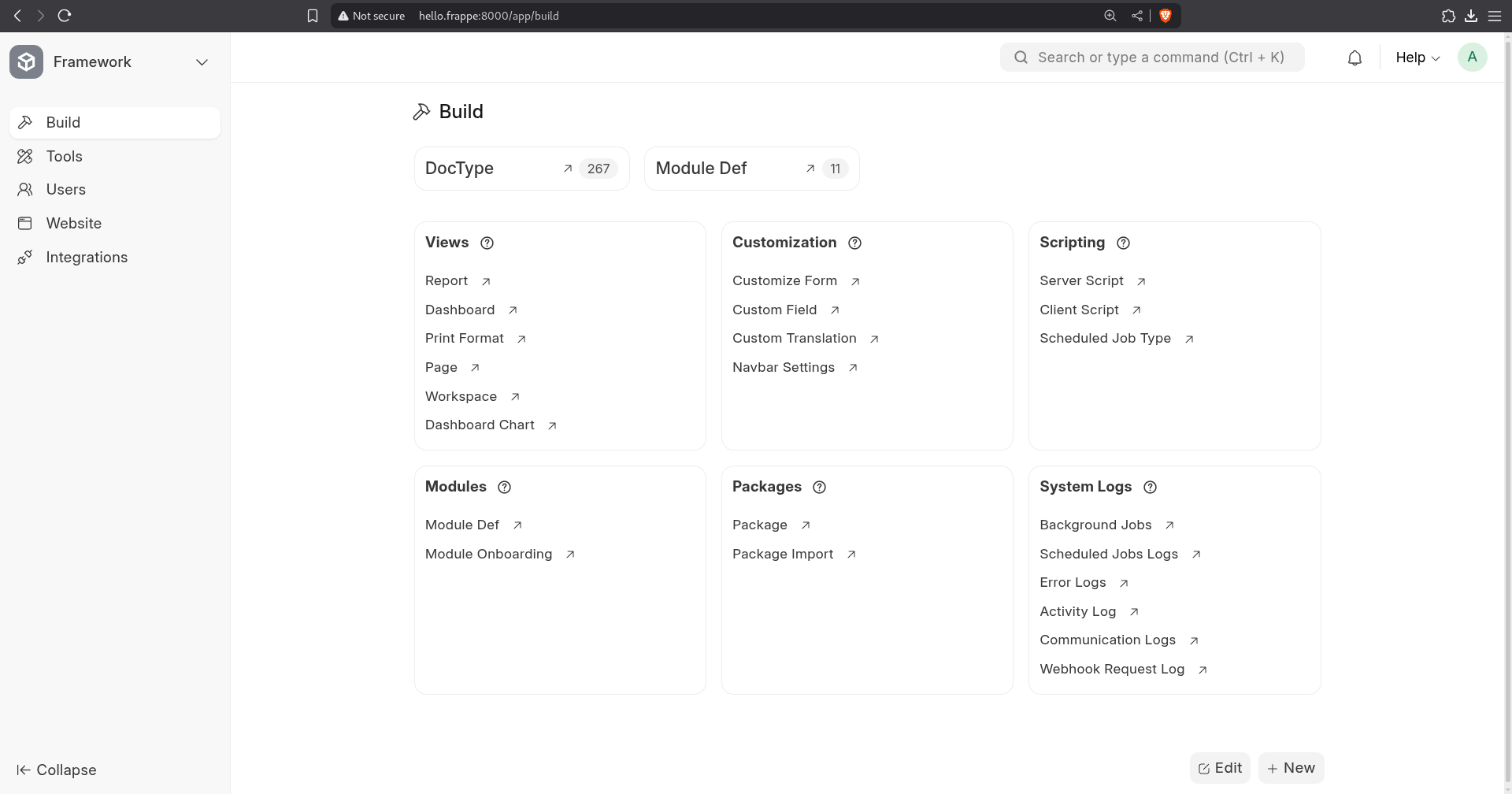
Task: Collapse the left sidebar
Action: click(57, 770)
